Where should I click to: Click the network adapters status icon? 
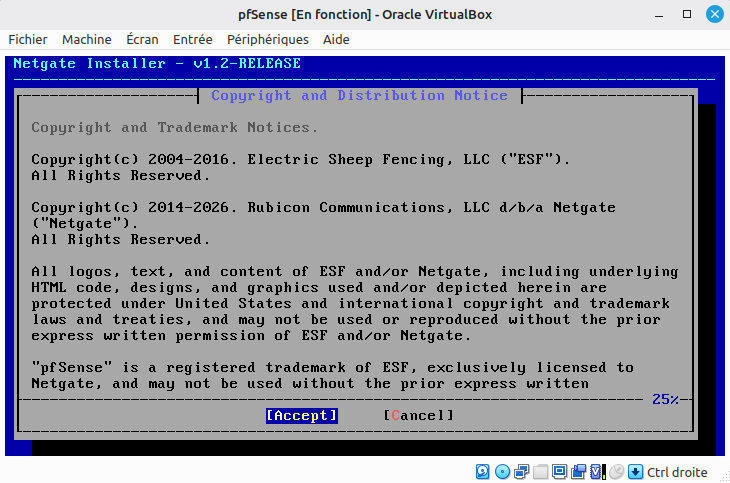(x=521, y=472)
